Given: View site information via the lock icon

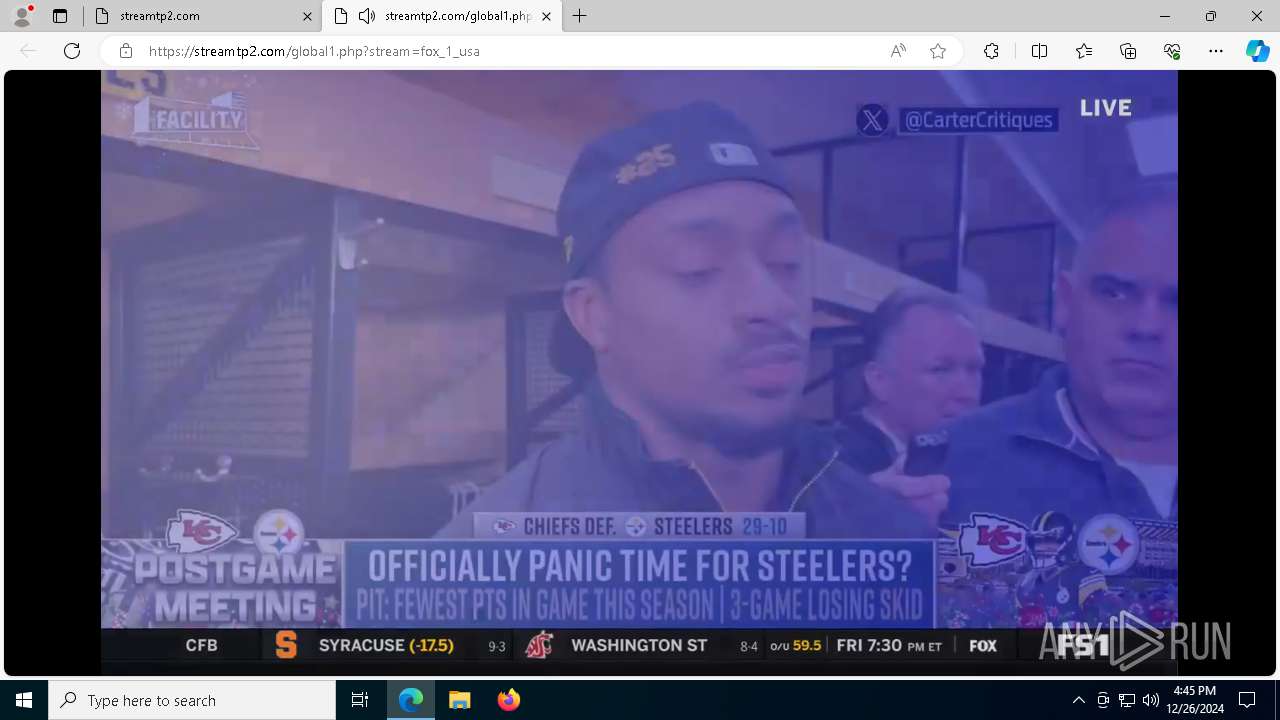Looking at the screenshot, I should pyautogui.click(x=125, y=51).
